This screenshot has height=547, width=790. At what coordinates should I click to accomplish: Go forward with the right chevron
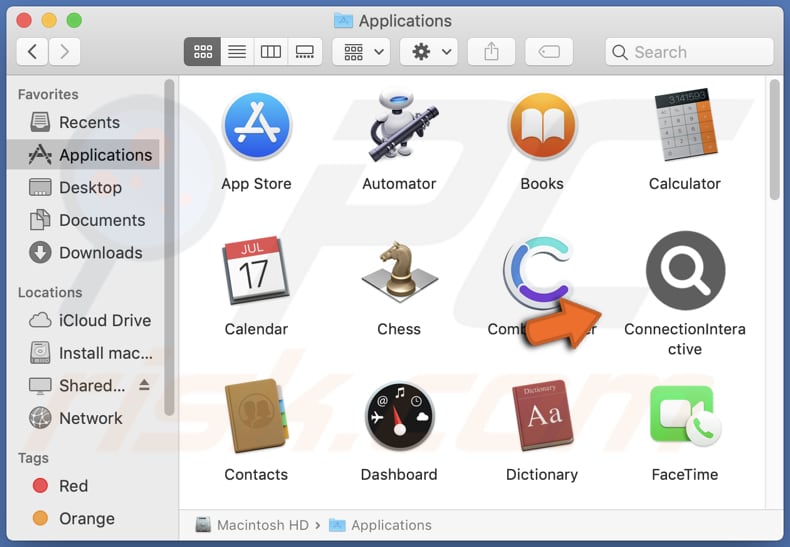tap(64, 51)
